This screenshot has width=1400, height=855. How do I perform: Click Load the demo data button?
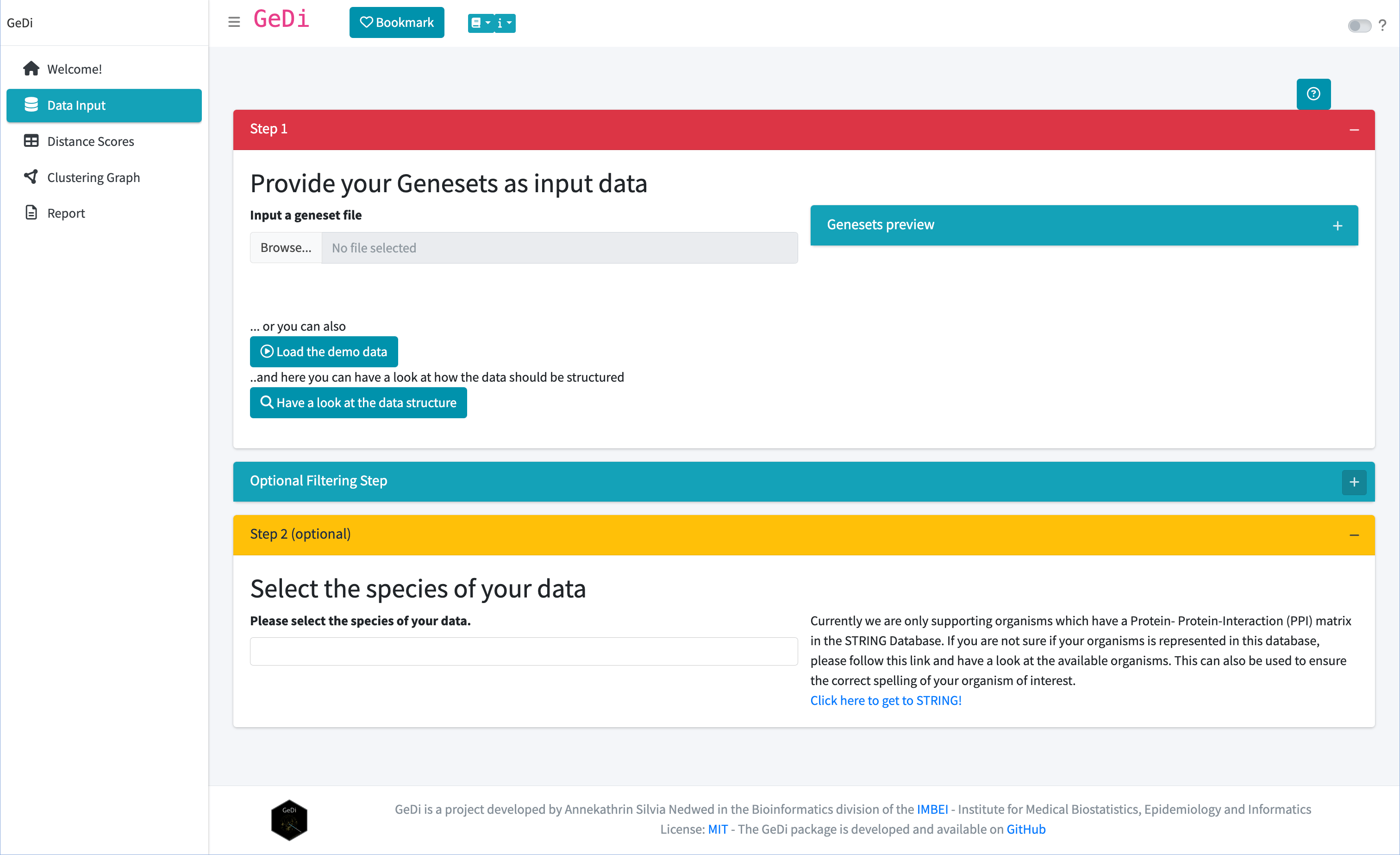coord(324,352)
